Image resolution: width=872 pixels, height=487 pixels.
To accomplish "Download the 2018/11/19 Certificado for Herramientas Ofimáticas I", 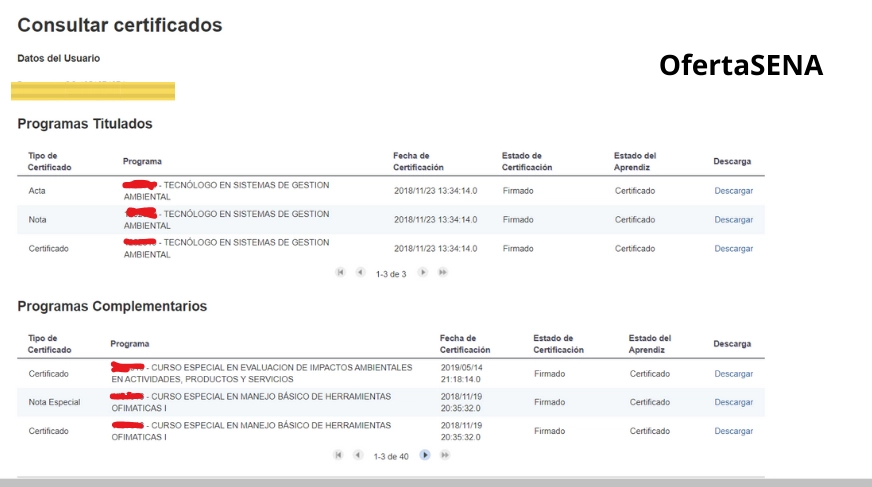I will point(734,431).
